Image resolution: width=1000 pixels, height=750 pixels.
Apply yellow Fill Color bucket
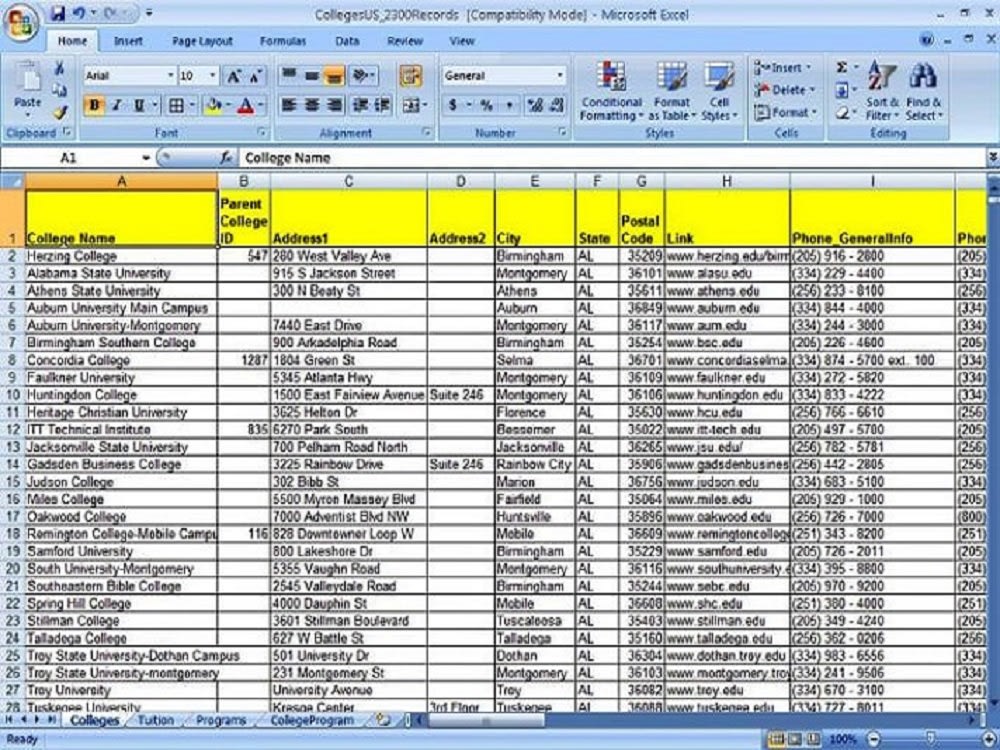click(x=213, y=105)
